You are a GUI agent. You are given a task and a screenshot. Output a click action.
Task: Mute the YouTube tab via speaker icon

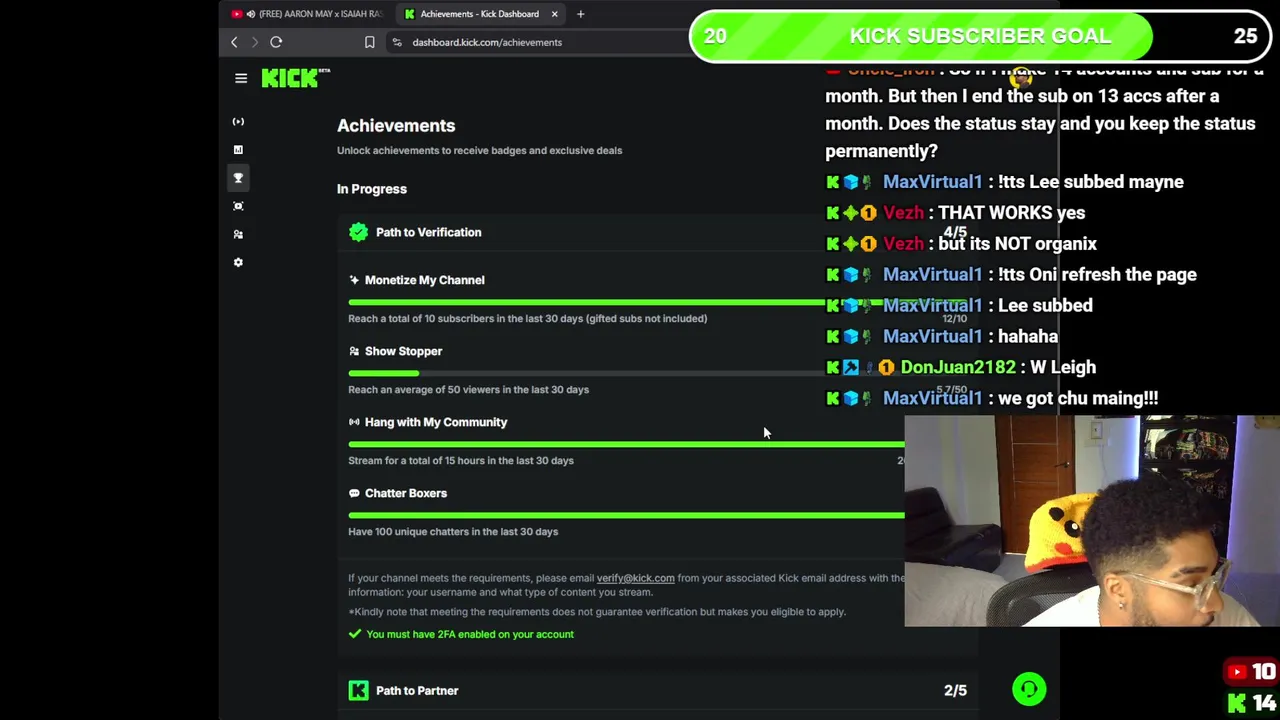point(250,14)
